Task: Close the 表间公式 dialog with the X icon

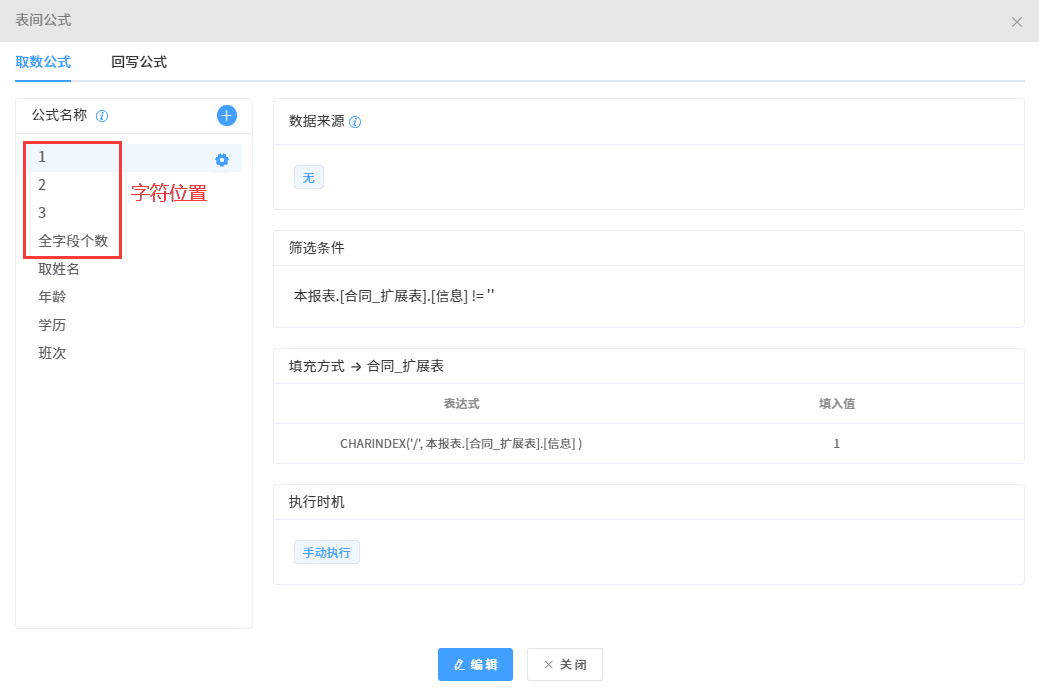Action: [x=1016, y=22]
